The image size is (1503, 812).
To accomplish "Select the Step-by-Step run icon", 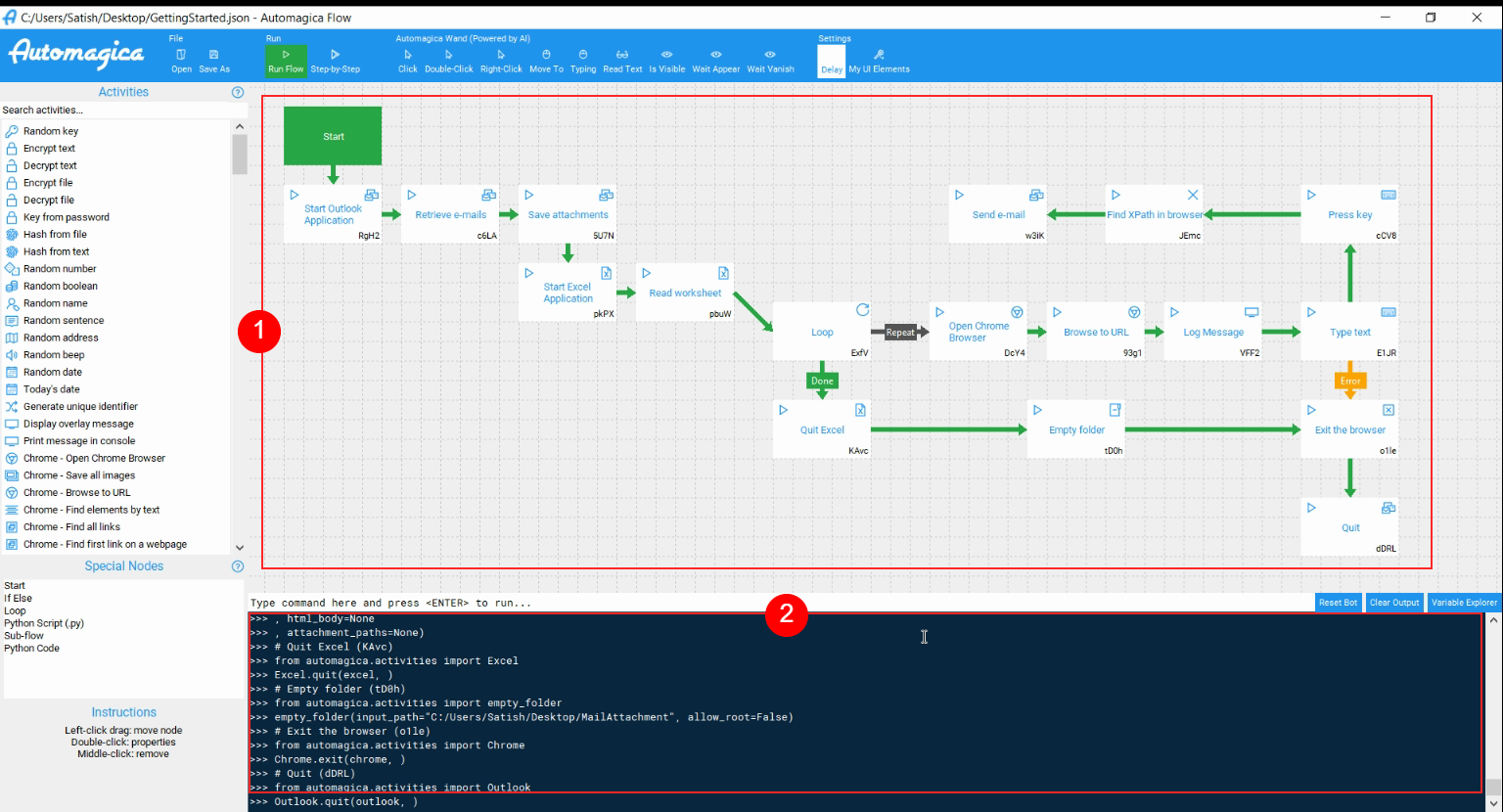I will 335,61.
